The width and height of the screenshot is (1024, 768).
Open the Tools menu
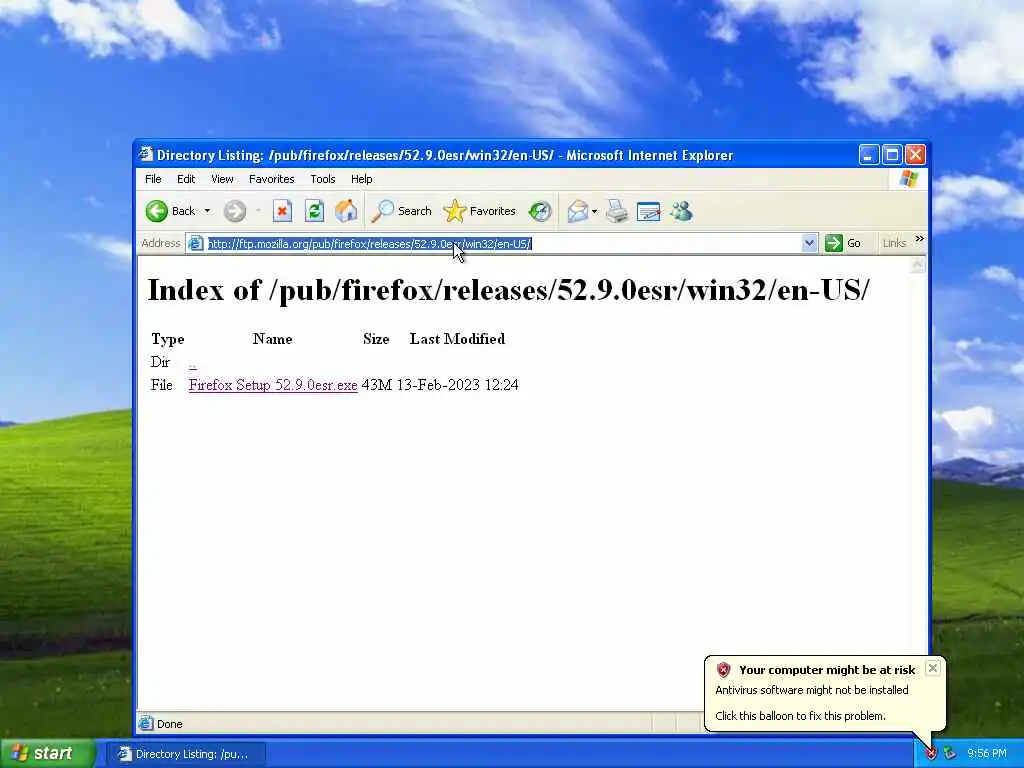(x=323, y=179)
